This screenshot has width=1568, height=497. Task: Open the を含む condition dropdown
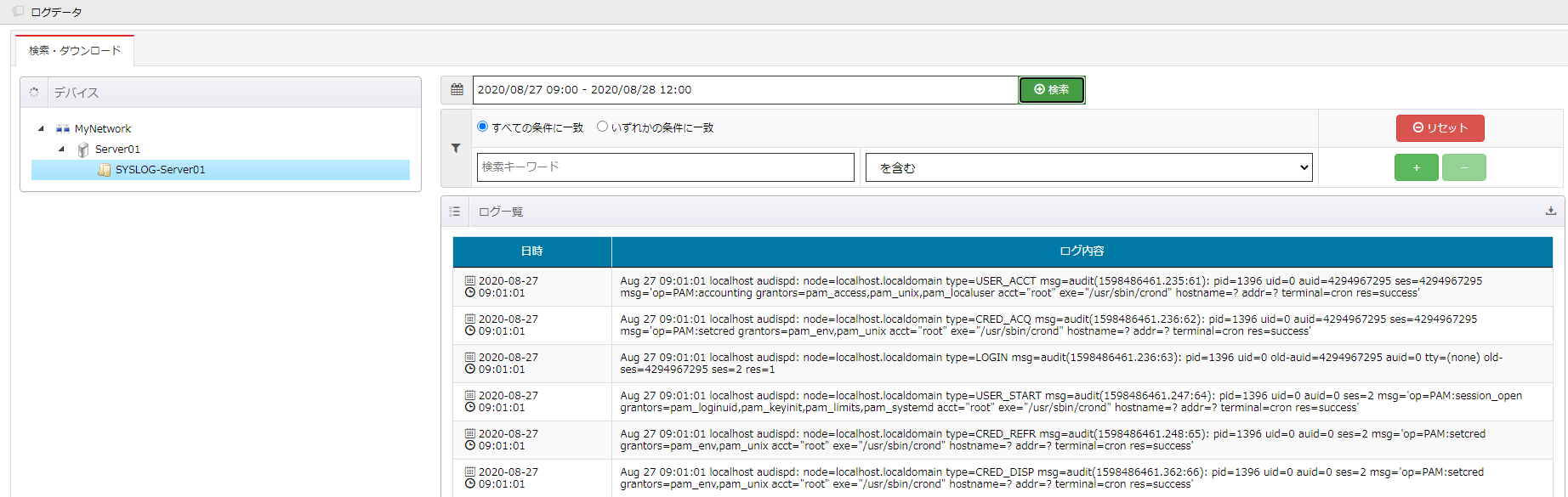(1088, 167)
